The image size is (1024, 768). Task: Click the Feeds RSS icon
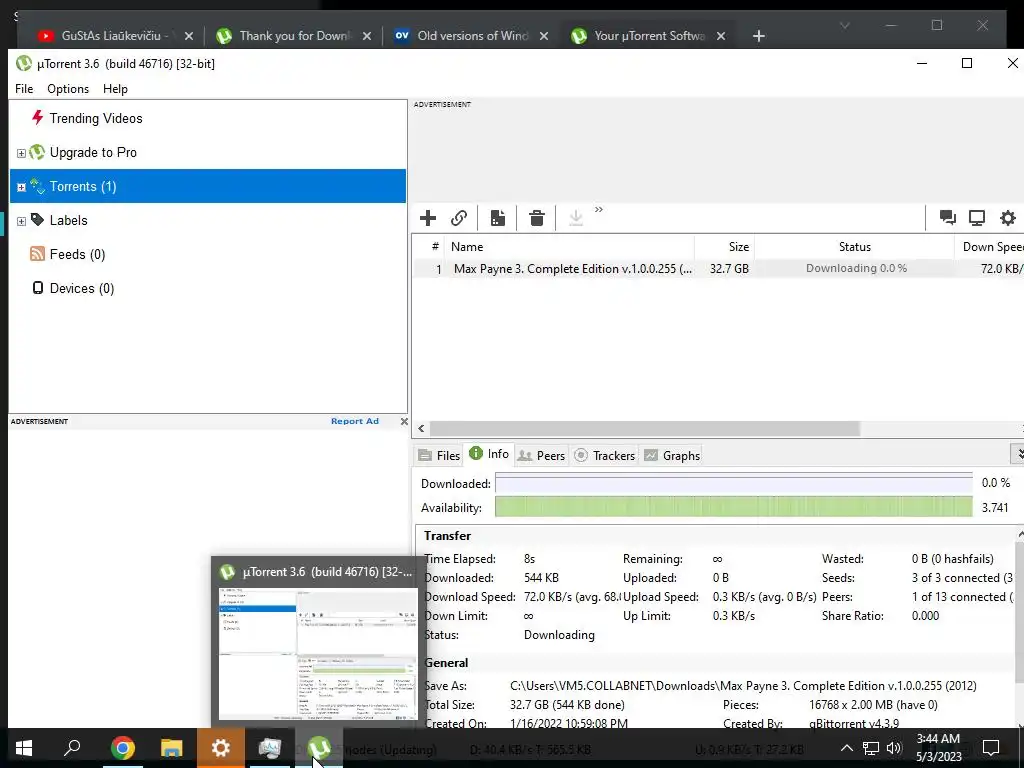37,254
